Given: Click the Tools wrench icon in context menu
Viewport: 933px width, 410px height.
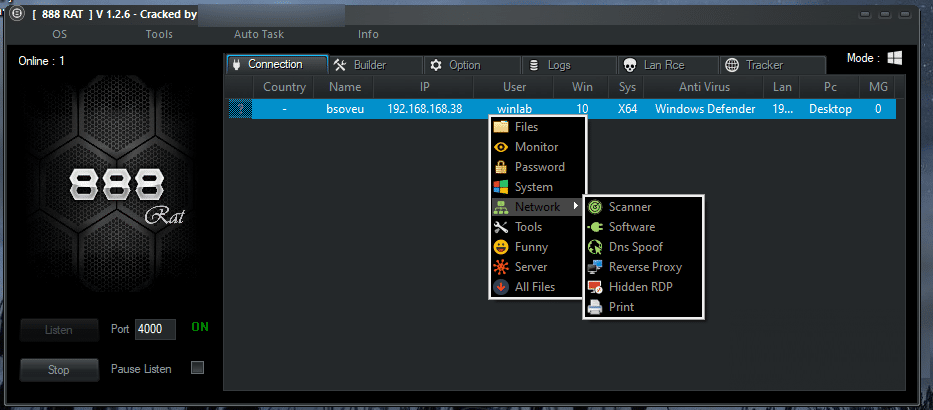Looking at the screenshot, I should pos(501,227).
